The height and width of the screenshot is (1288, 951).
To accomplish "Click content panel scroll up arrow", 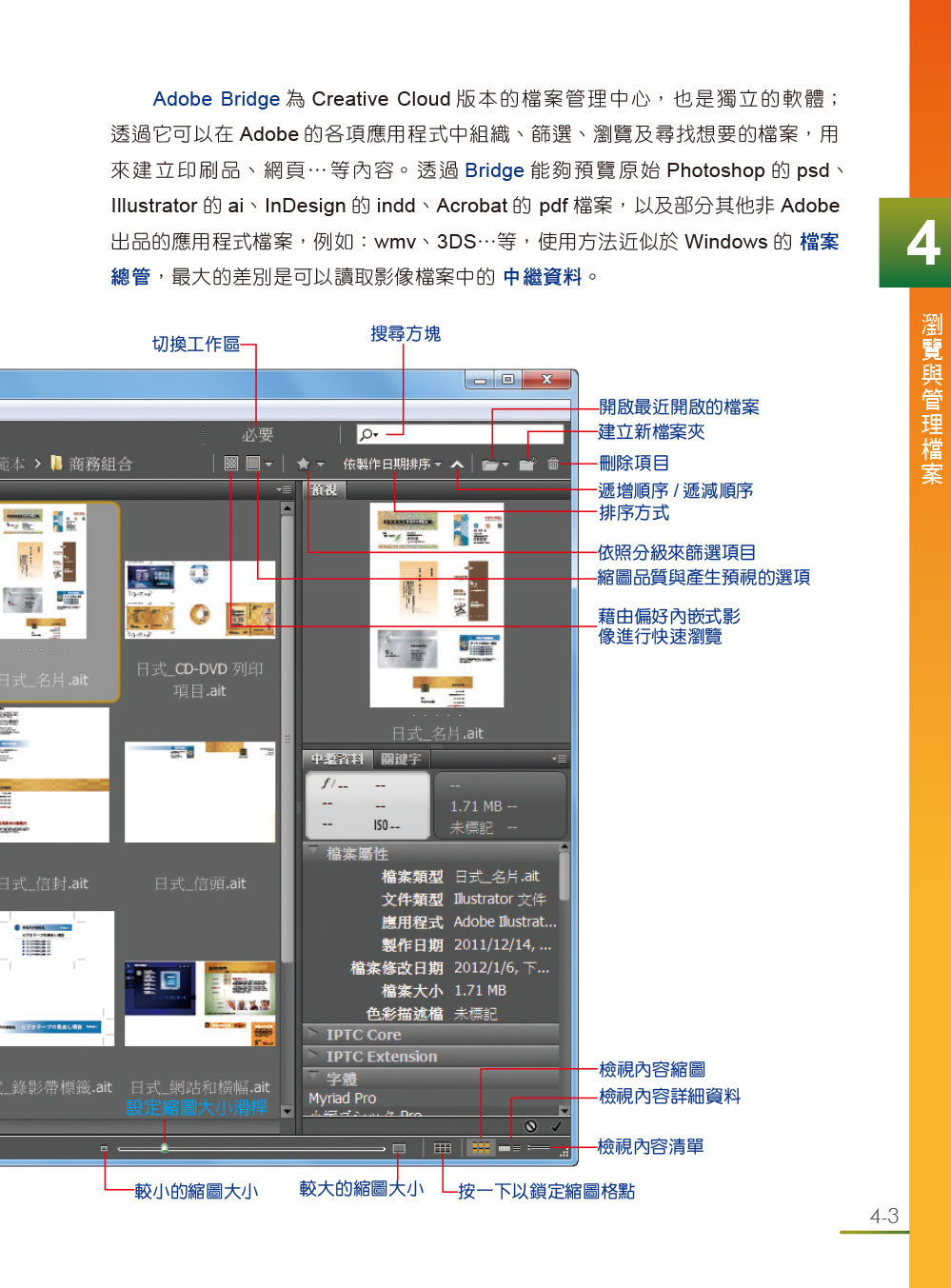I will (x=287, y=508).
